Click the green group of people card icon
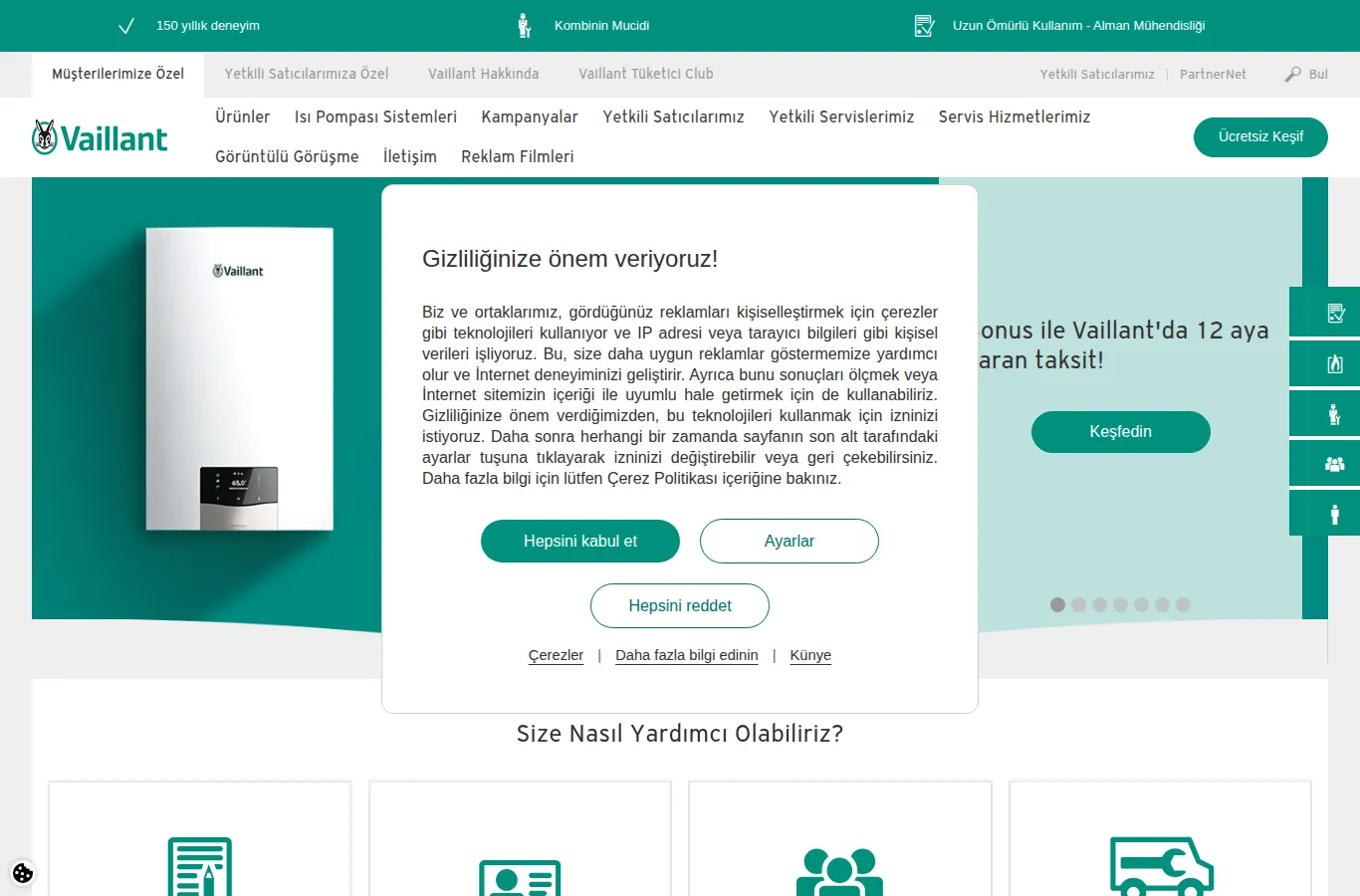This screenshot has width=1360, height=896. 839,872
